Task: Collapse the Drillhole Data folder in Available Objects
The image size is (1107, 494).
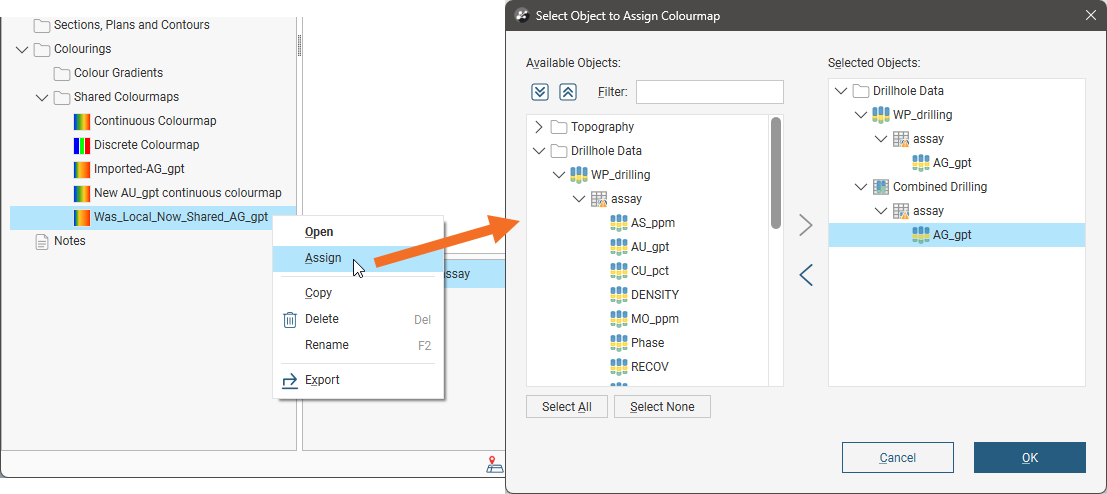Action: coord(539,151)
